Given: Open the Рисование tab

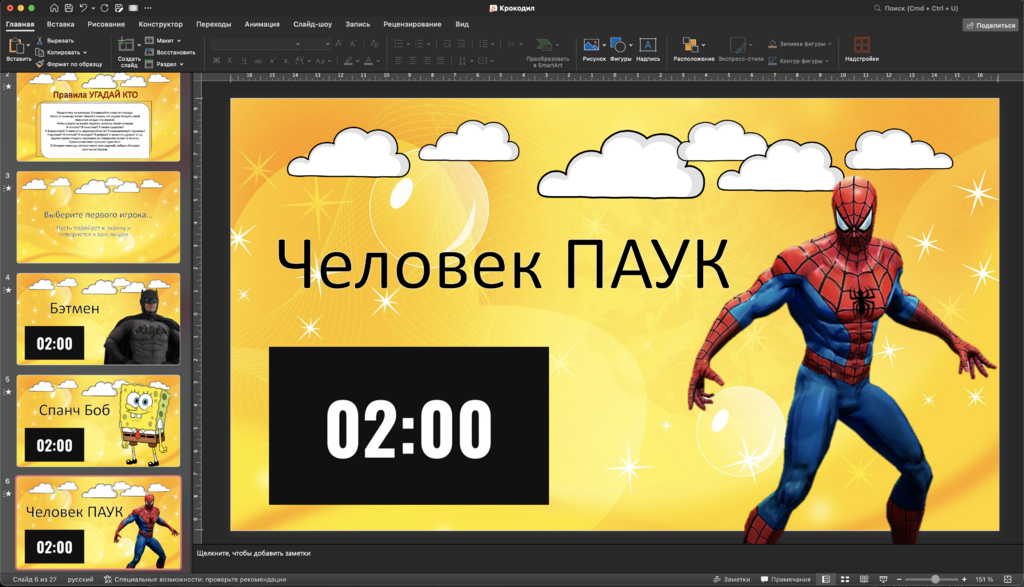Looking at the screenshot, I should (106, 24).
